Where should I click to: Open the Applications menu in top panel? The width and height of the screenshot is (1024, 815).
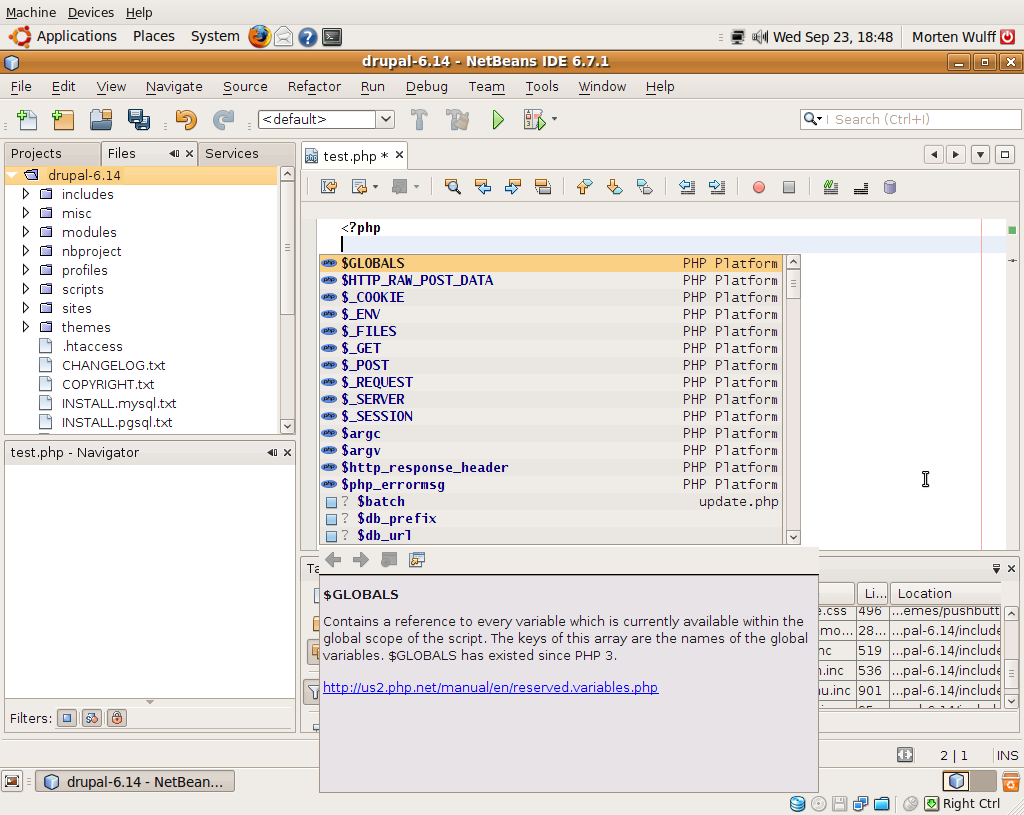[x=76, y=37]
